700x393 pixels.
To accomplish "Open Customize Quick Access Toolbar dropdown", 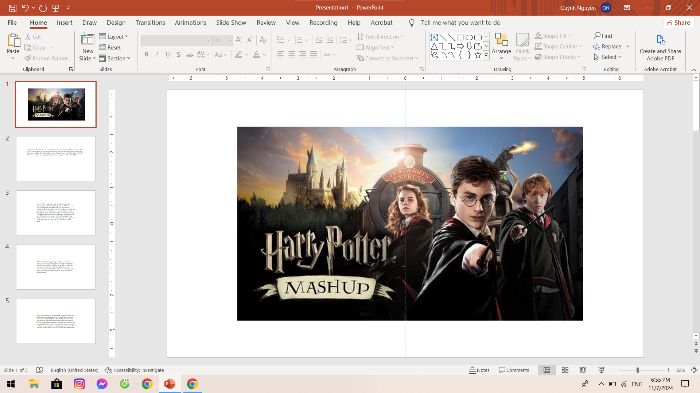I will pyautogui.click(x=68, y=8).
